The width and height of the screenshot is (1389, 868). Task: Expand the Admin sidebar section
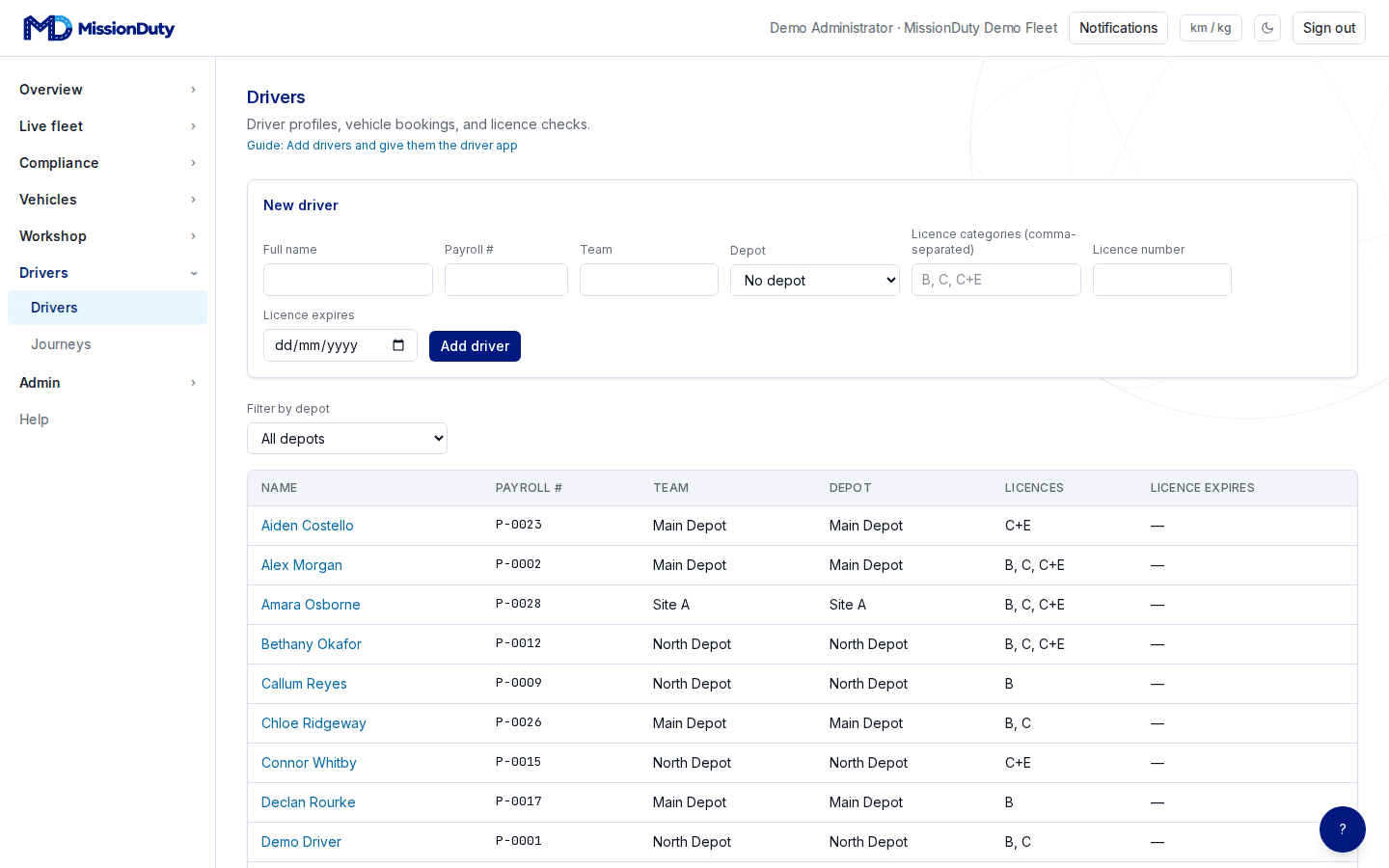pos(108,383)
